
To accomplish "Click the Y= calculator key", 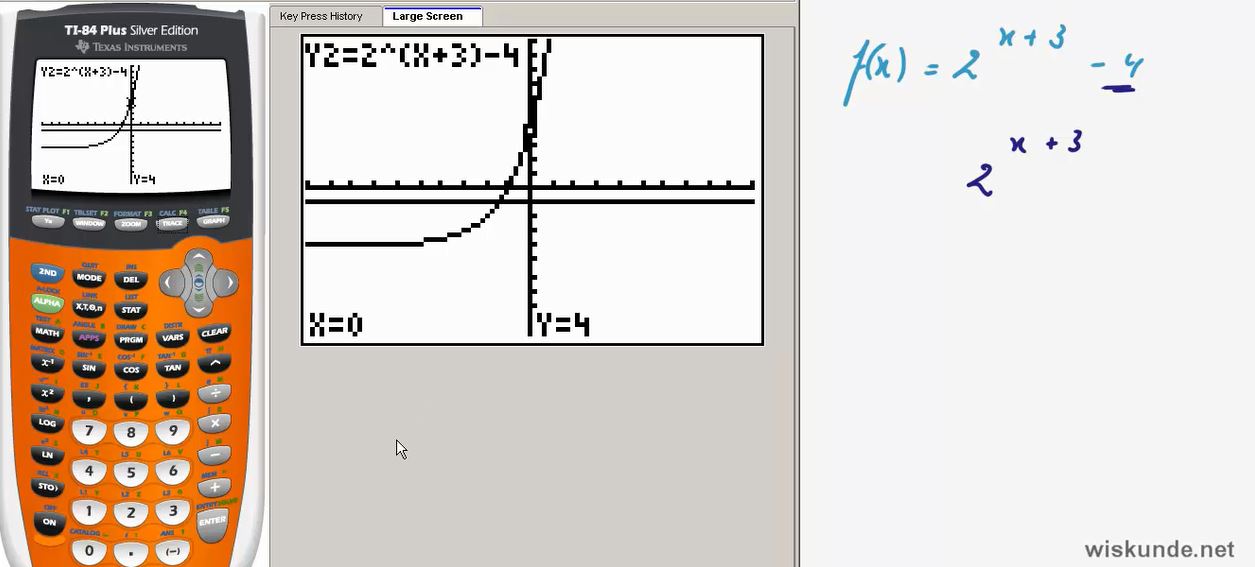I will click(x=47, y=222).
